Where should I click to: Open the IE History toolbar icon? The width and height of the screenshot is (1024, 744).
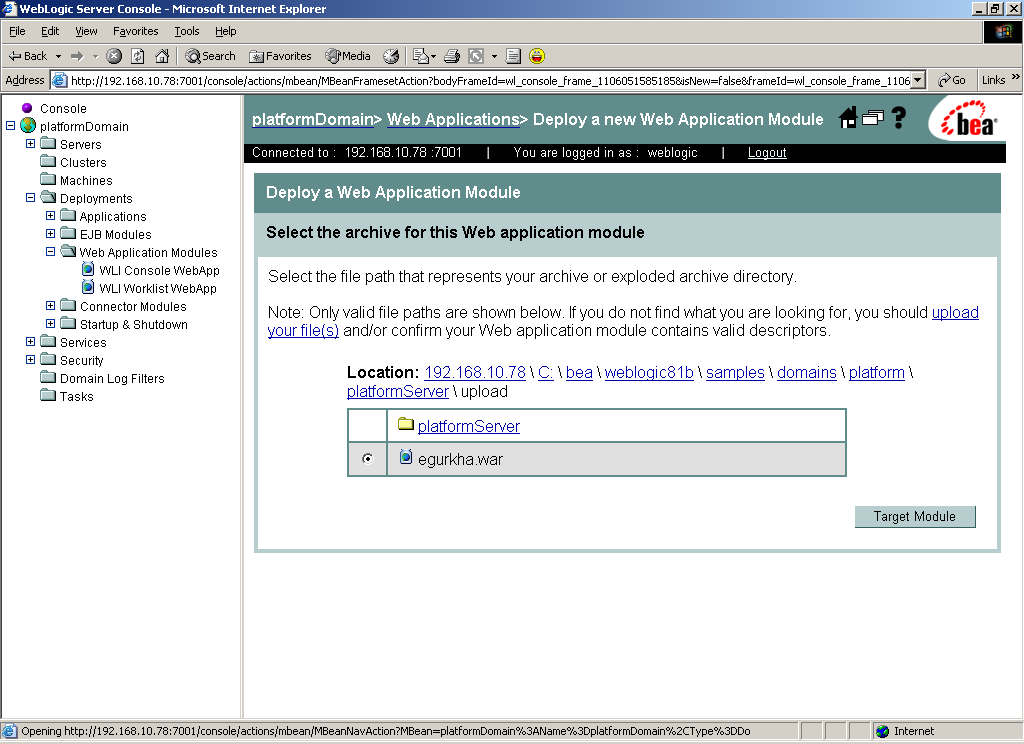click(391, 56)
